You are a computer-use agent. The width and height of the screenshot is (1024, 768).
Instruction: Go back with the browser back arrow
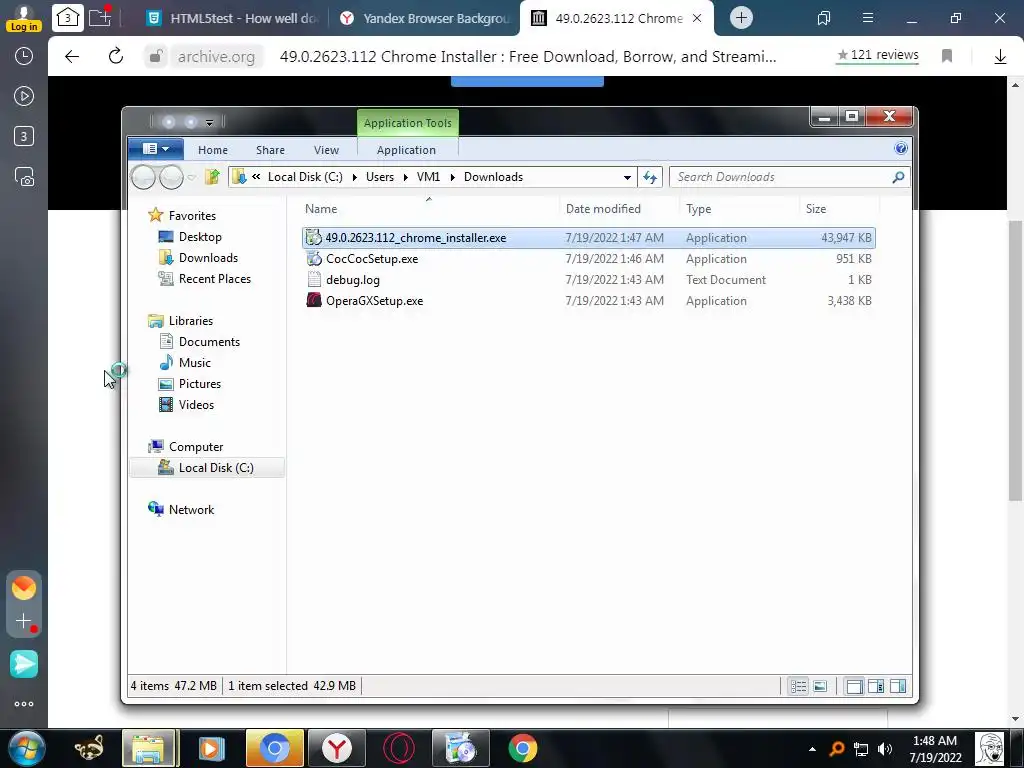pos(72,57)
